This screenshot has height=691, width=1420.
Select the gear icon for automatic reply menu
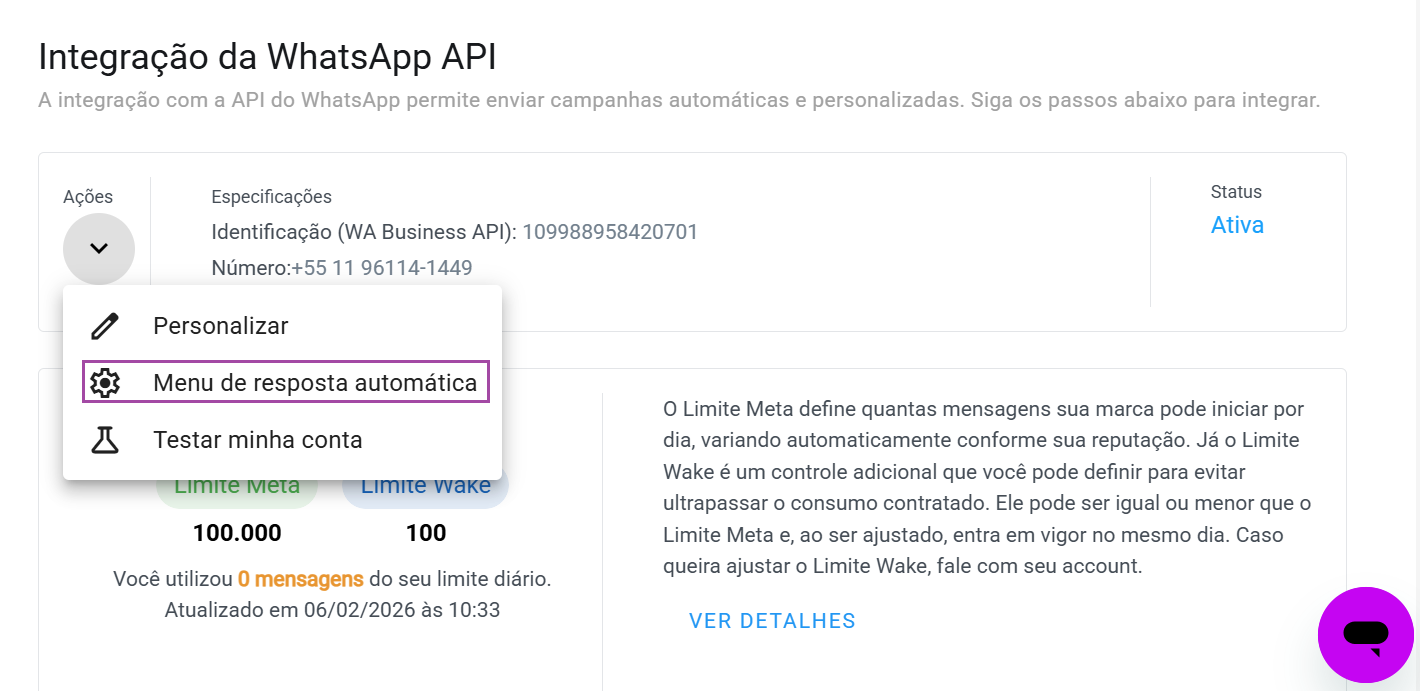(105, 382)
